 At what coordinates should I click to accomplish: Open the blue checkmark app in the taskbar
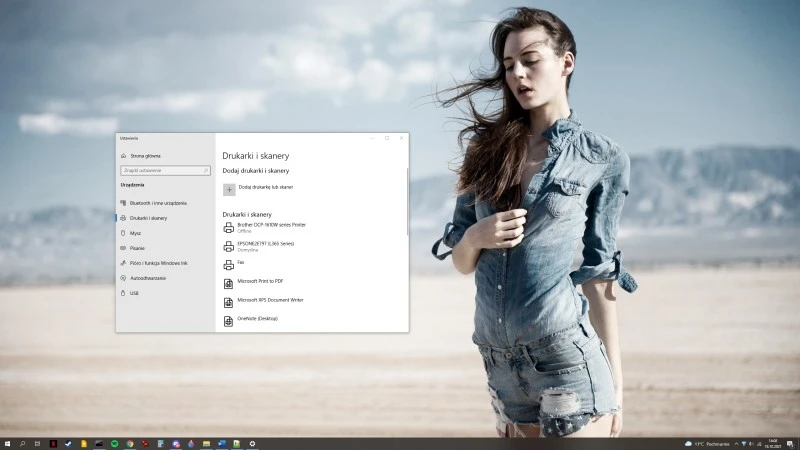(68, 444)
